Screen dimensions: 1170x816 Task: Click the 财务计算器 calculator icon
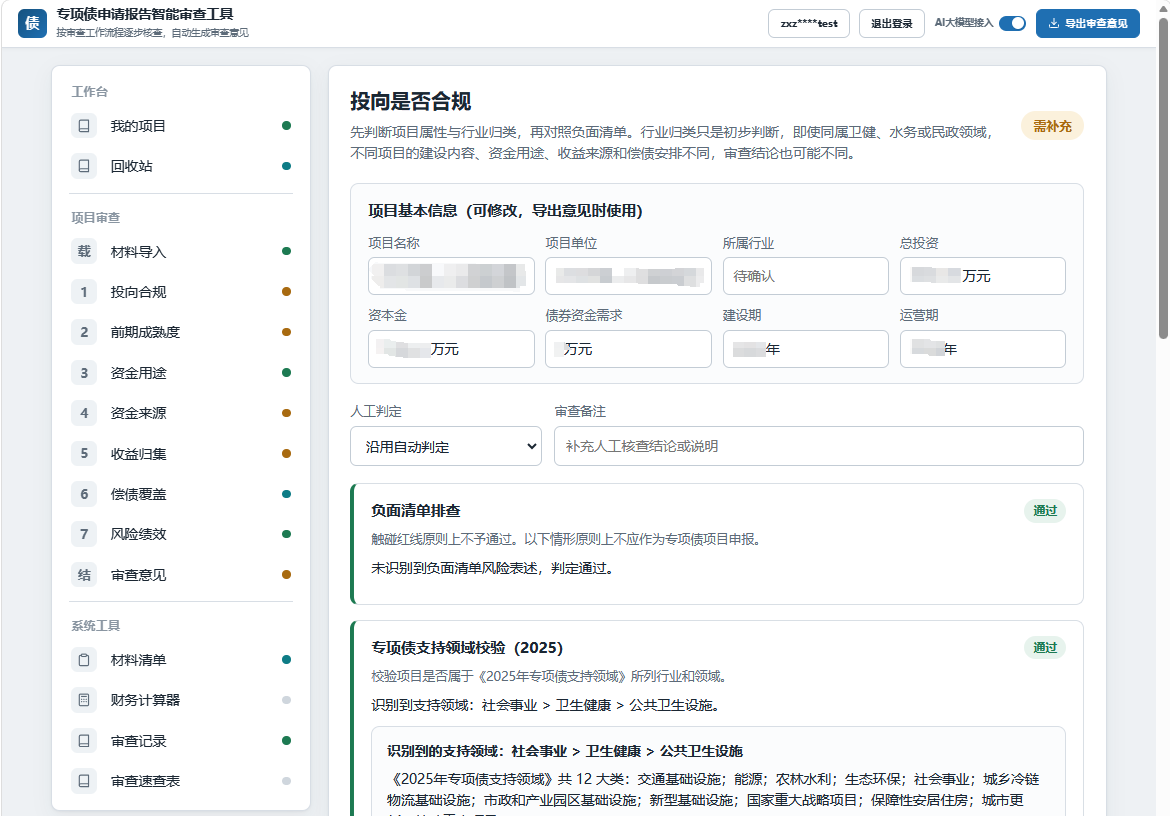coord(84,700)
